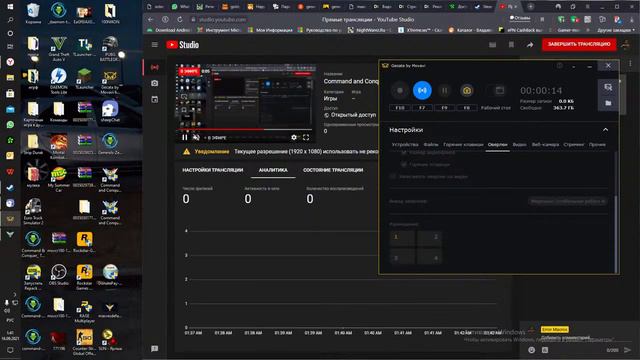Take a screenshot with Gecata's camera button
Screen dimensions: 640x360
pos(467,91)
